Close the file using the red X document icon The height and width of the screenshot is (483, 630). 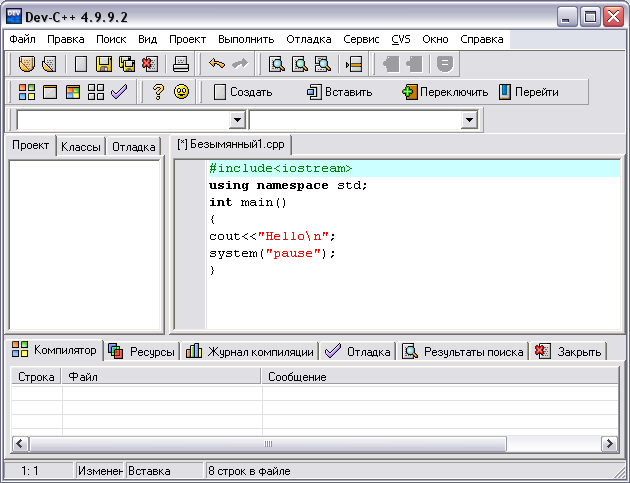150,64
